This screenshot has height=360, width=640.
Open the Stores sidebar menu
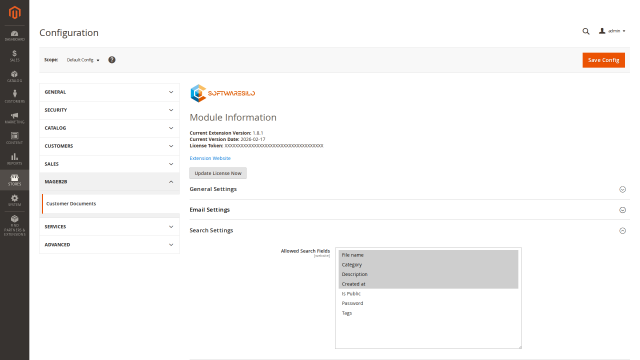pos(14,180)
